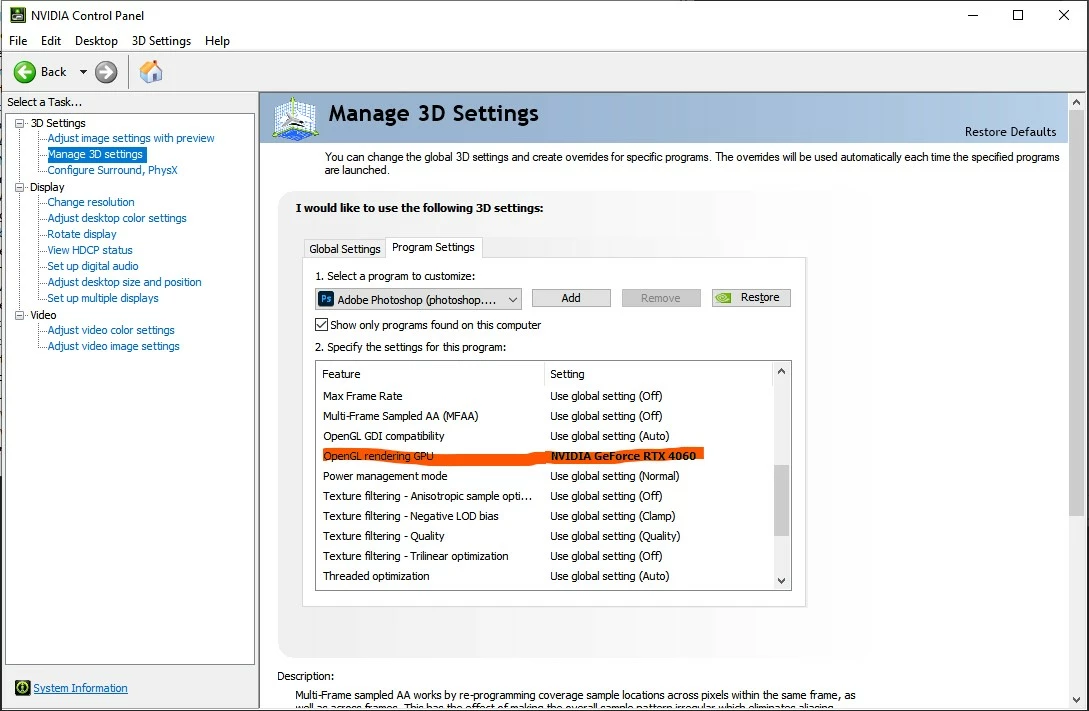Open Back history dropdown arrow
The image size is (1089, 711).
[83, 72]
